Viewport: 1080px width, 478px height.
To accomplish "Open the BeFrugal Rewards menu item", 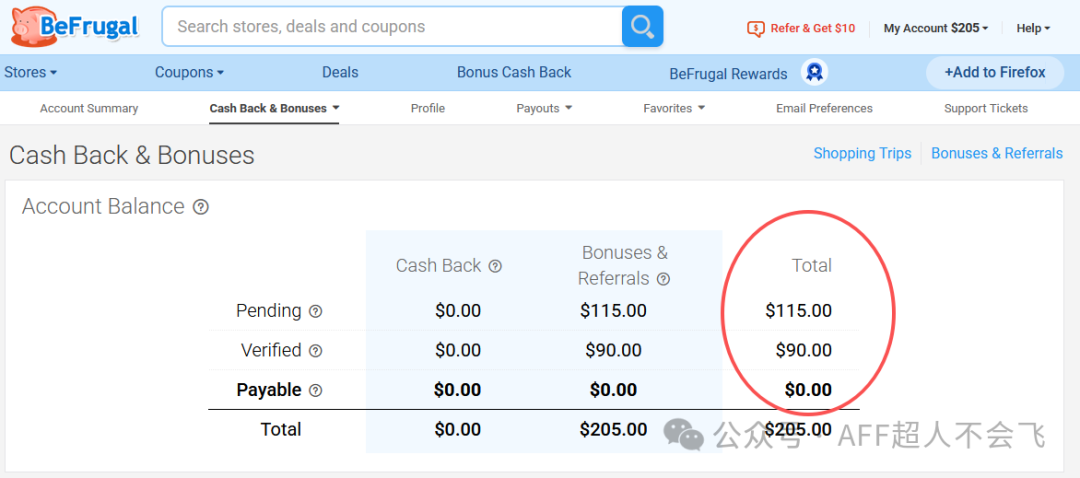I will click(x=728, y=74).
